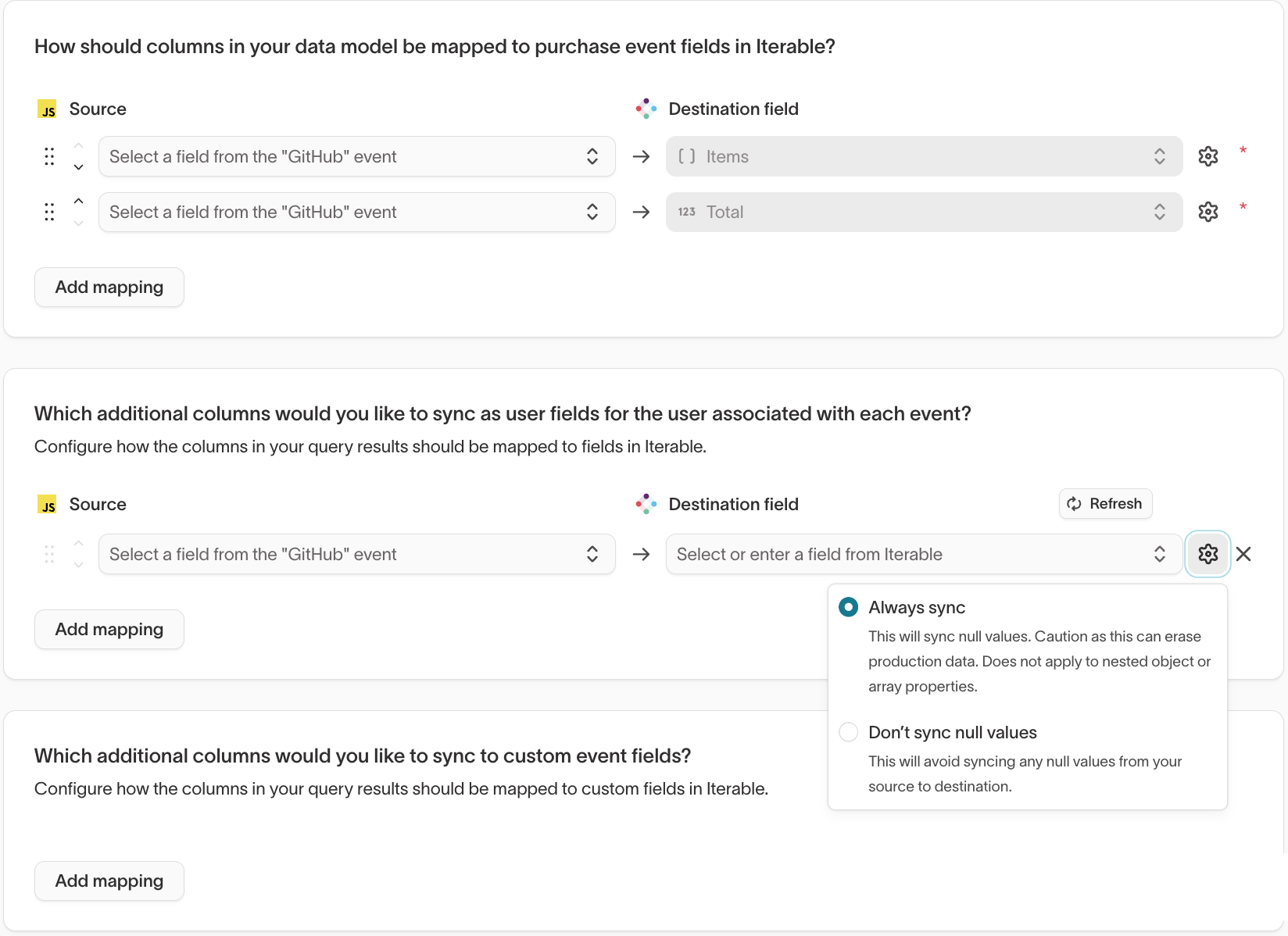Add mapping to user fields section
This screenshot has height=936, width=1288.
(x=109, y=630)
